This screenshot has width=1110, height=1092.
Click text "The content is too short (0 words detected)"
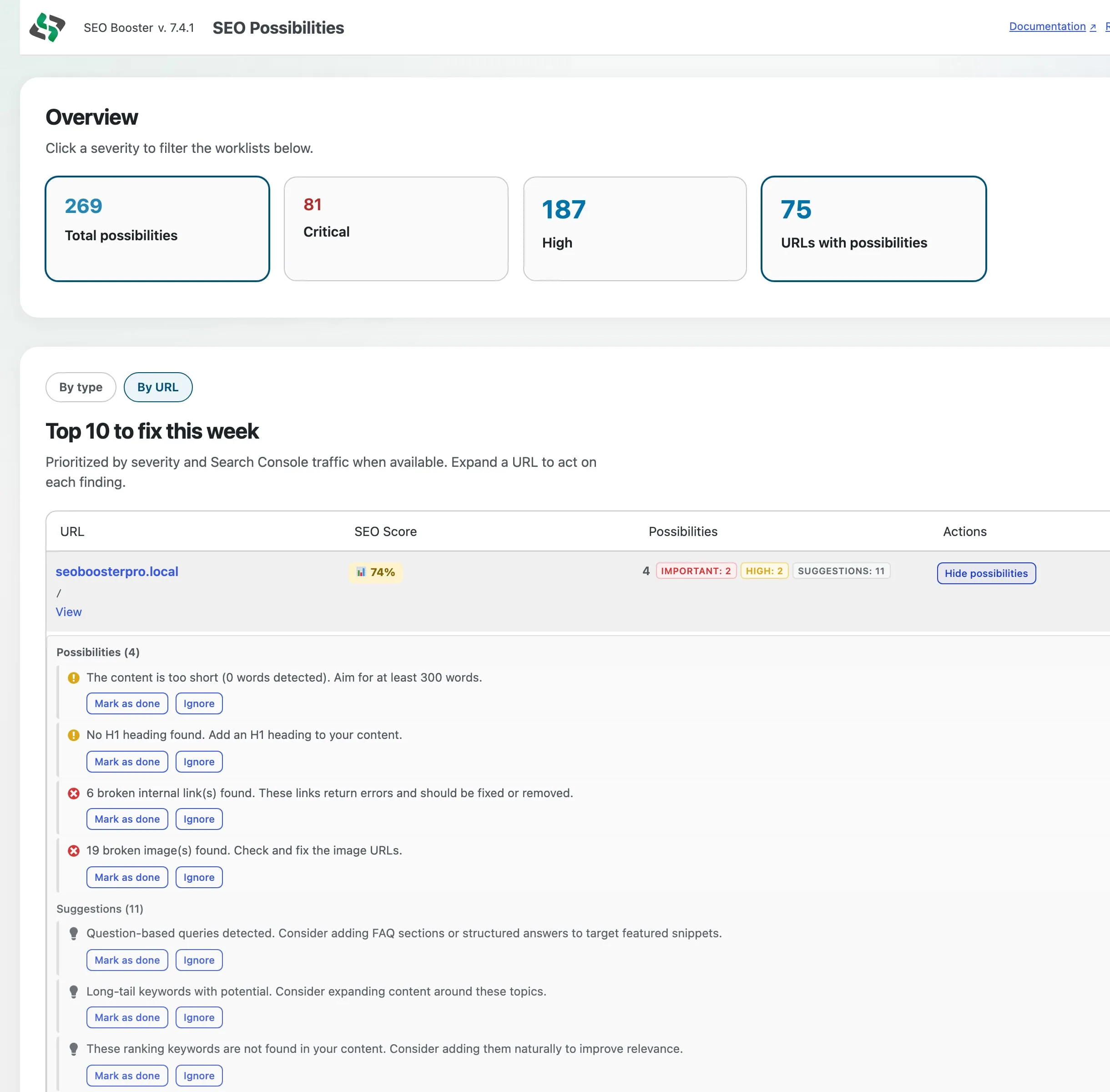(207, 677)
